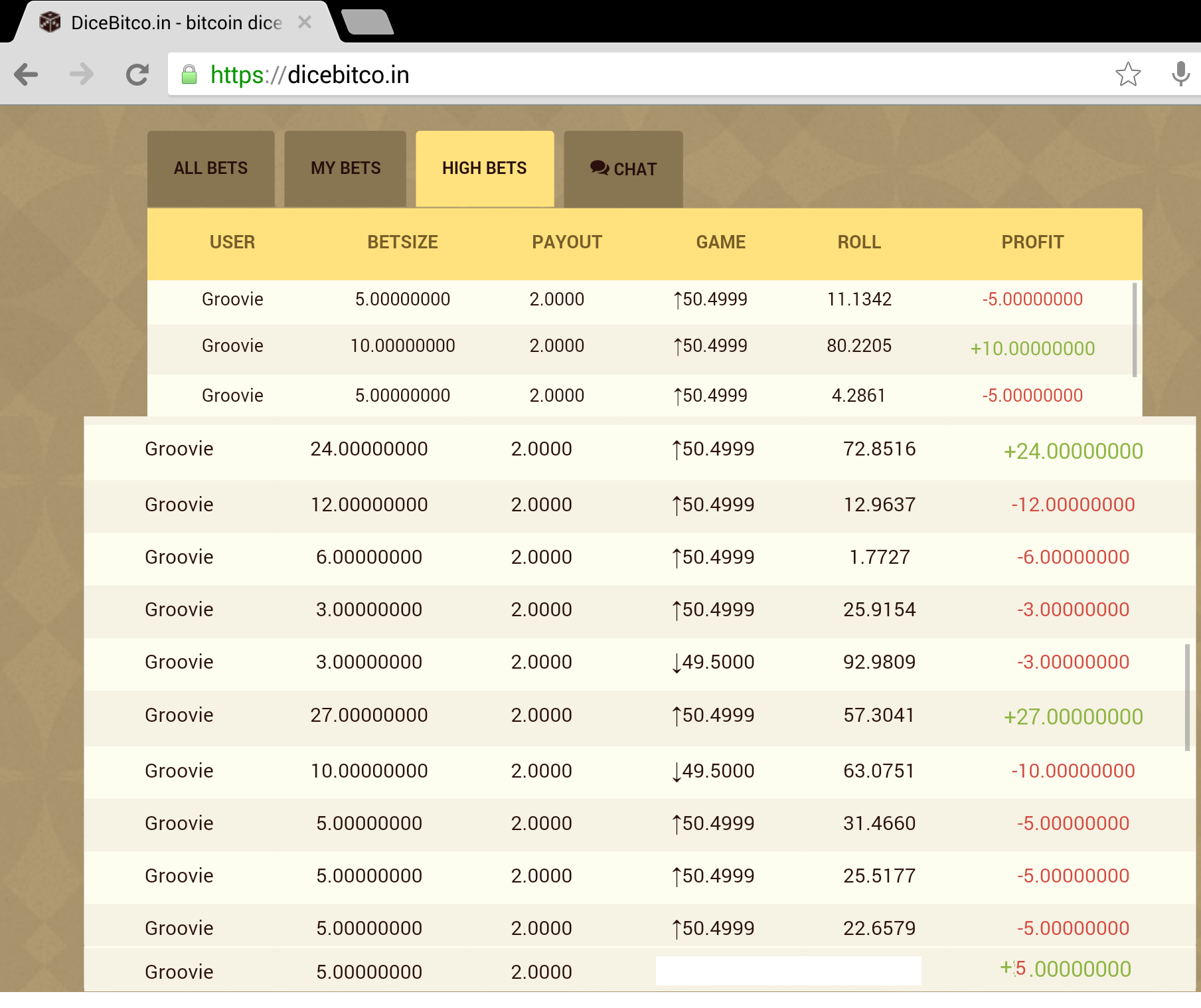1201x1008 pixels.
Task: Click payout 2.0000 in the 1.7727 row
Action: 542,557
